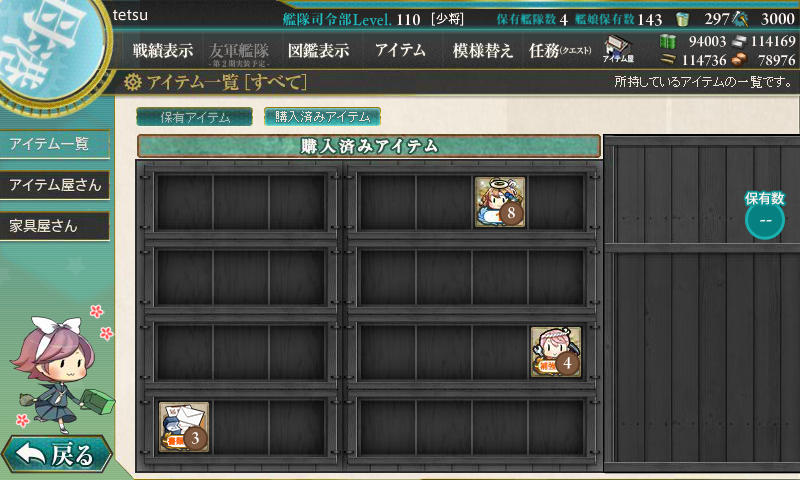Open the 任務 (クエスト) menu

[x=560, y=50]
